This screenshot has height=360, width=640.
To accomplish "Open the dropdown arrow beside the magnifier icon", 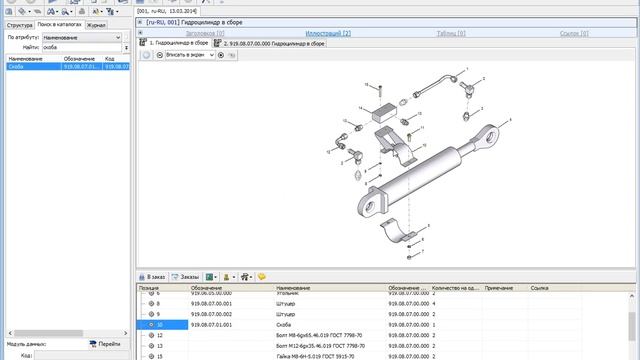I will pyautogui.click(x=71, y=12).
